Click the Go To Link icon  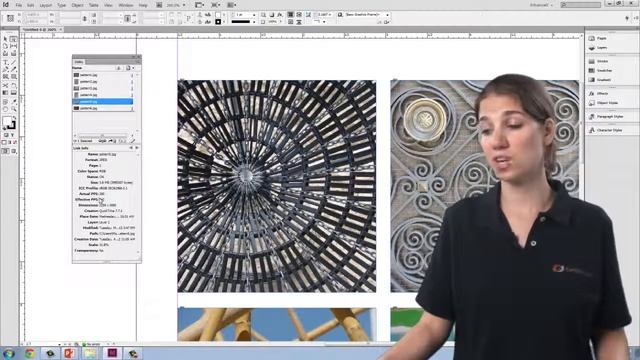112,141
